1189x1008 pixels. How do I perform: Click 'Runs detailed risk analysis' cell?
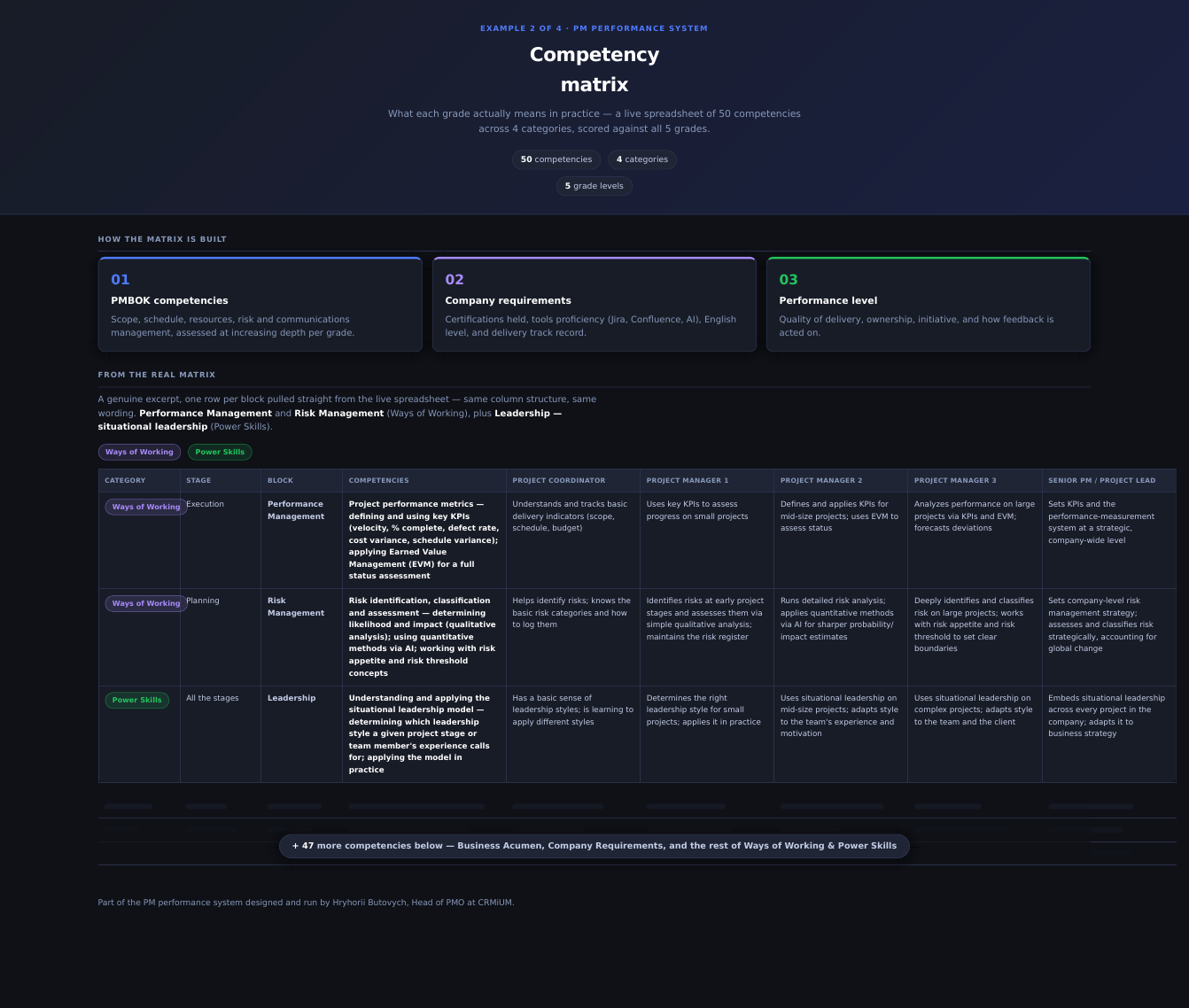(841, 638)
